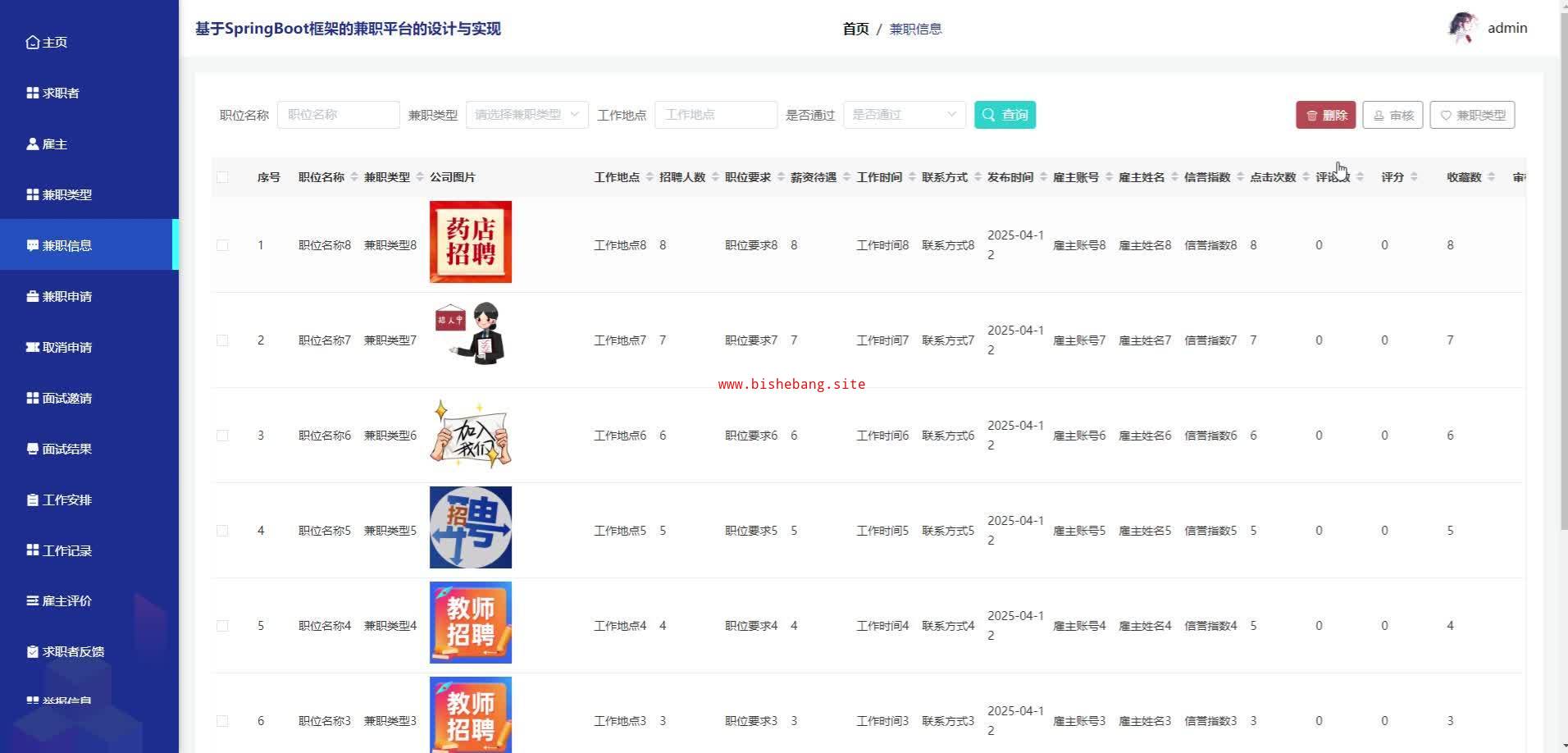
Task: Toggle the select-all checkbox in table header
Action: (x=222, y=177)
